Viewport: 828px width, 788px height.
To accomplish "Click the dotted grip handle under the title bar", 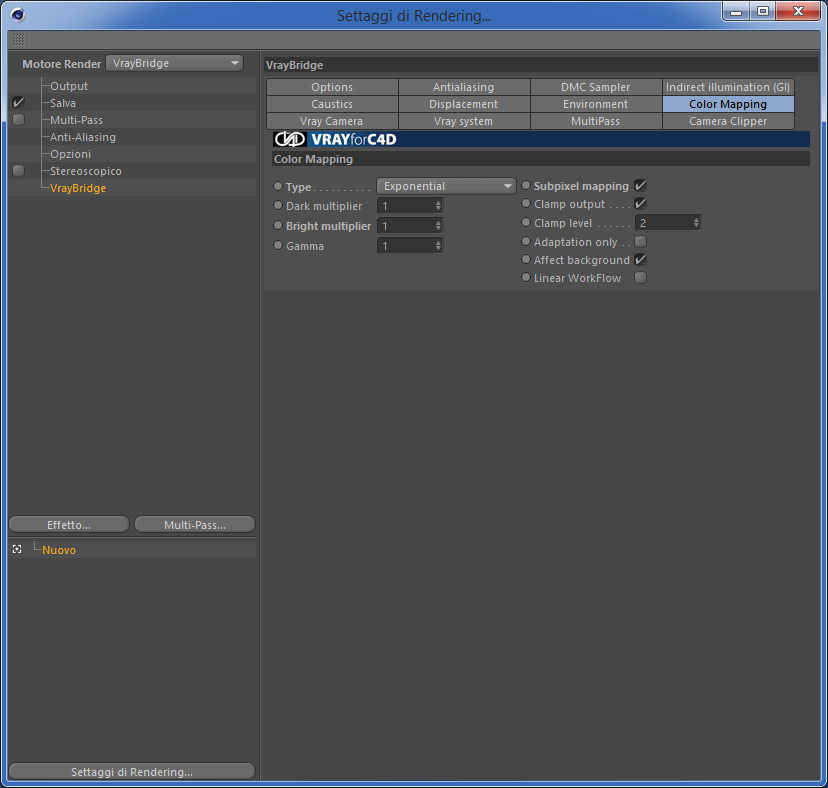I will tap(19, 40).
